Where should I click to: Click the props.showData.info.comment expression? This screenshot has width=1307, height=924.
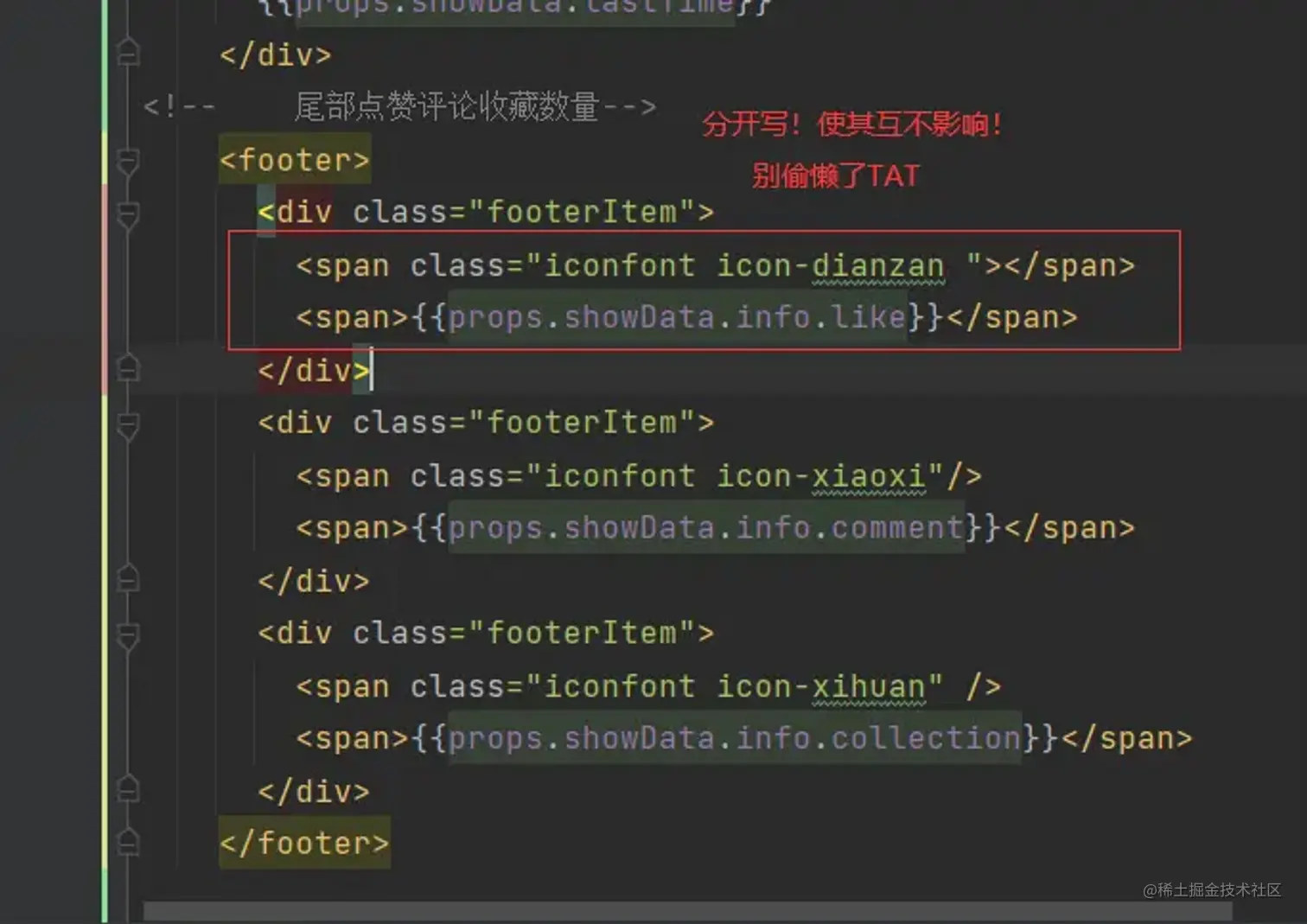[705, 528]
